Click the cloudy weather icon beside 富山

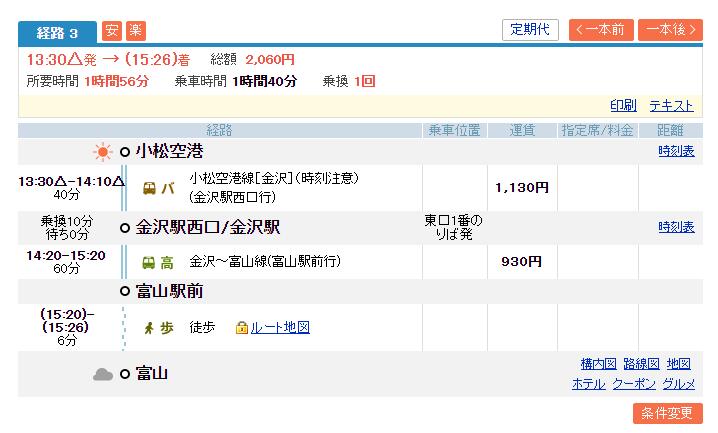(x=102, y=374)
